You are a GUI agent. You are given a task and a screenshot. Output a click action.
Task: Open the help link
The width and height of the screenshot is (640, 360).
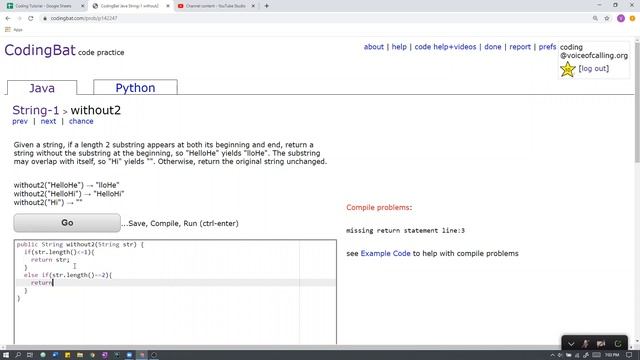399,47
